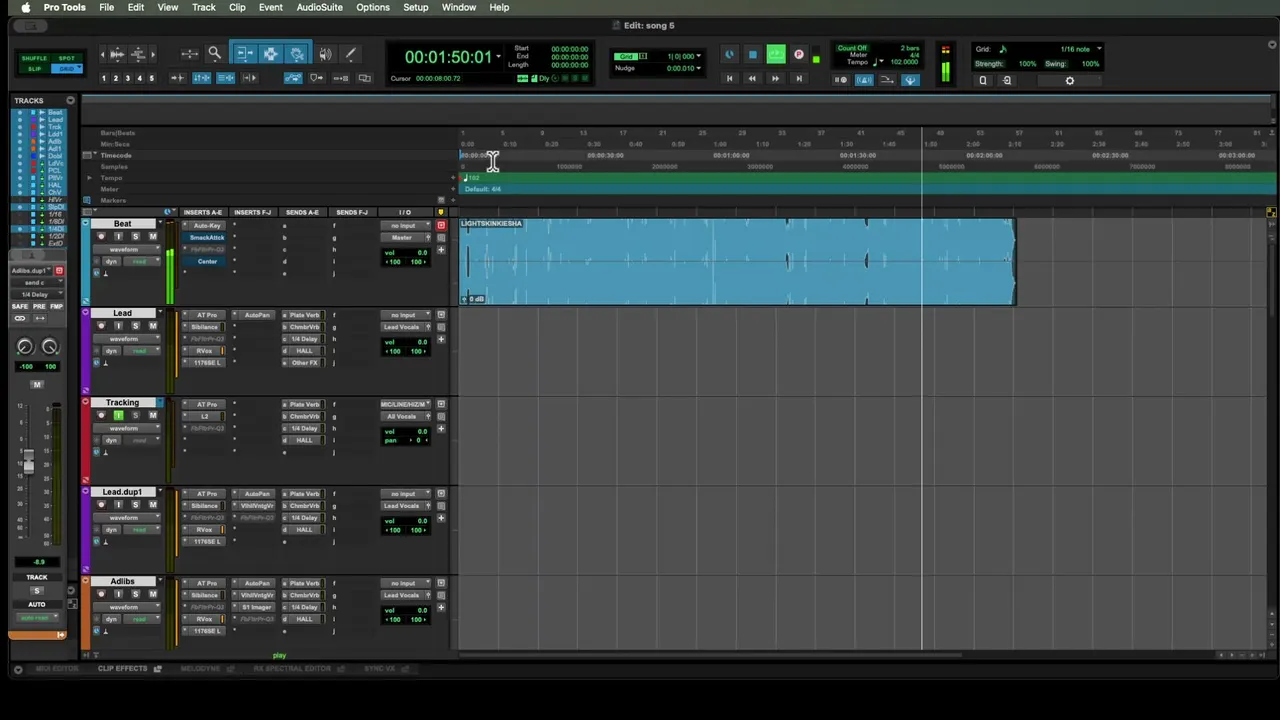Image resolution: width=1280 pixels, height=720 pixels.
Task: Mute the Adlibs track
Action: click(x=153, y=594)
